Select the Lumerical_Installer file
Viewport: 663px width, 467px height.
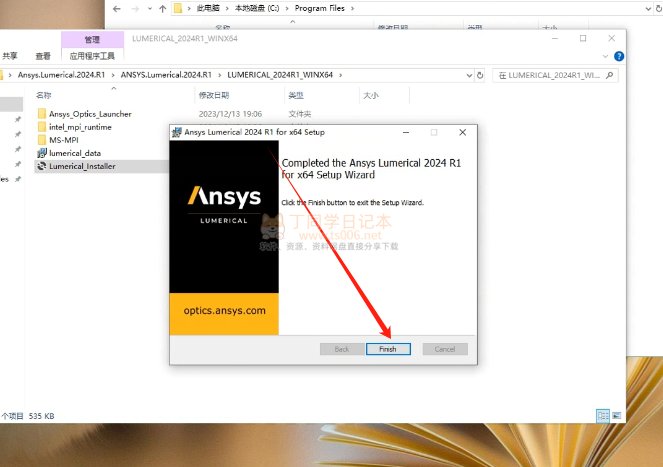pyautogui.click(x=81, y=166)
